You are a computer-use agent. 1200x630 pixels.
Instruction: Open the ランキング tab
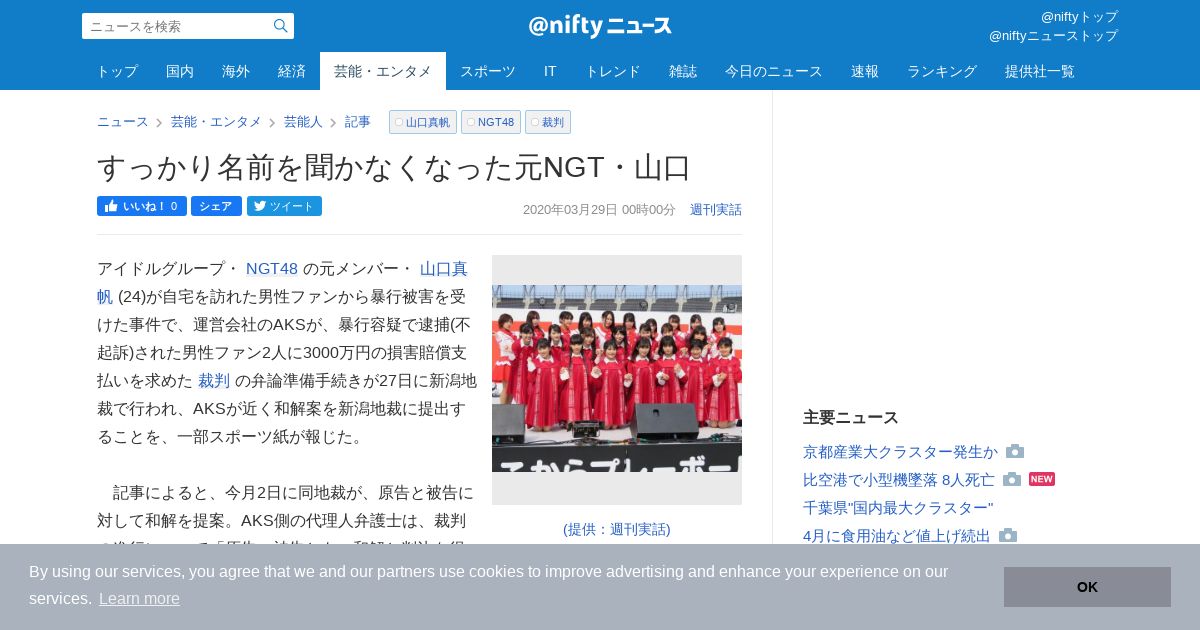coord(942,71)
